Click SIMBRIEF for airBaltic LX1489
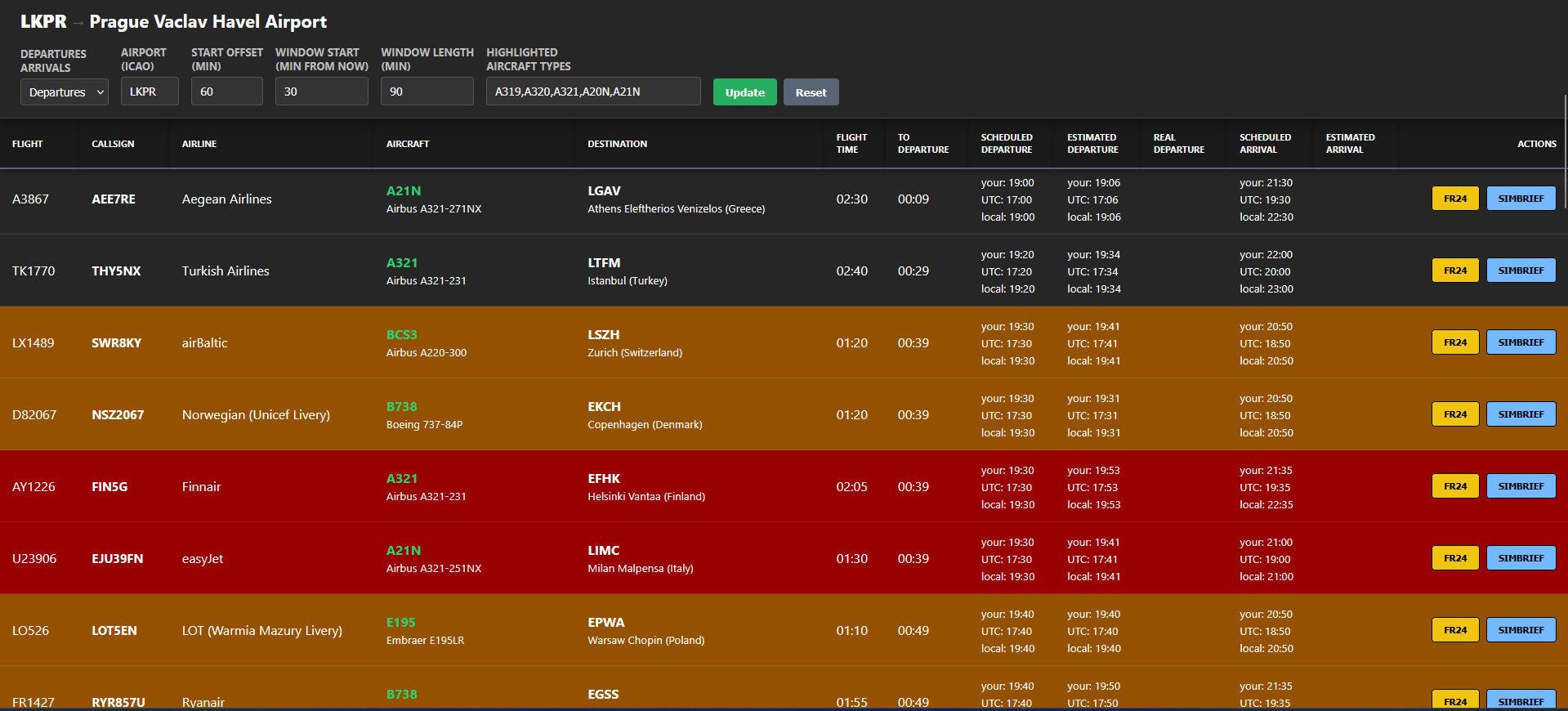 tap(1521, 342)
